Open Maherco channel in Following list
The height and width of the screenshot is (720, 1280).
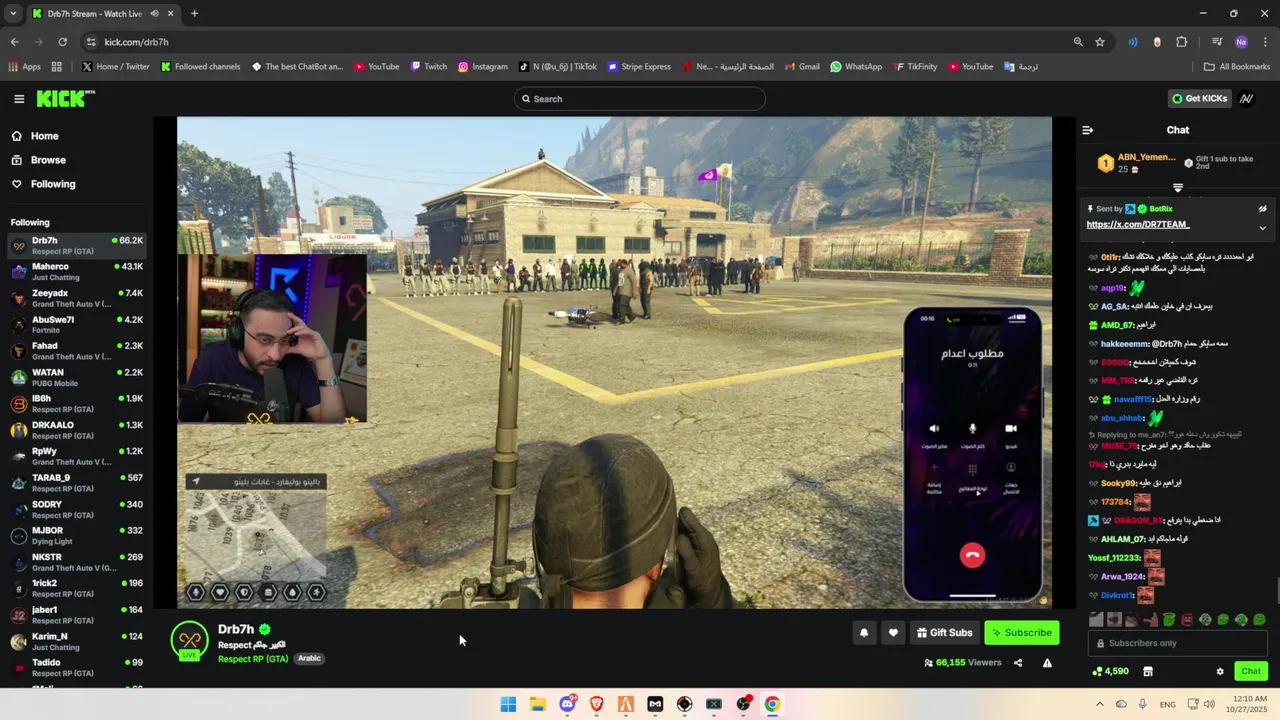[x=77, y=271]
